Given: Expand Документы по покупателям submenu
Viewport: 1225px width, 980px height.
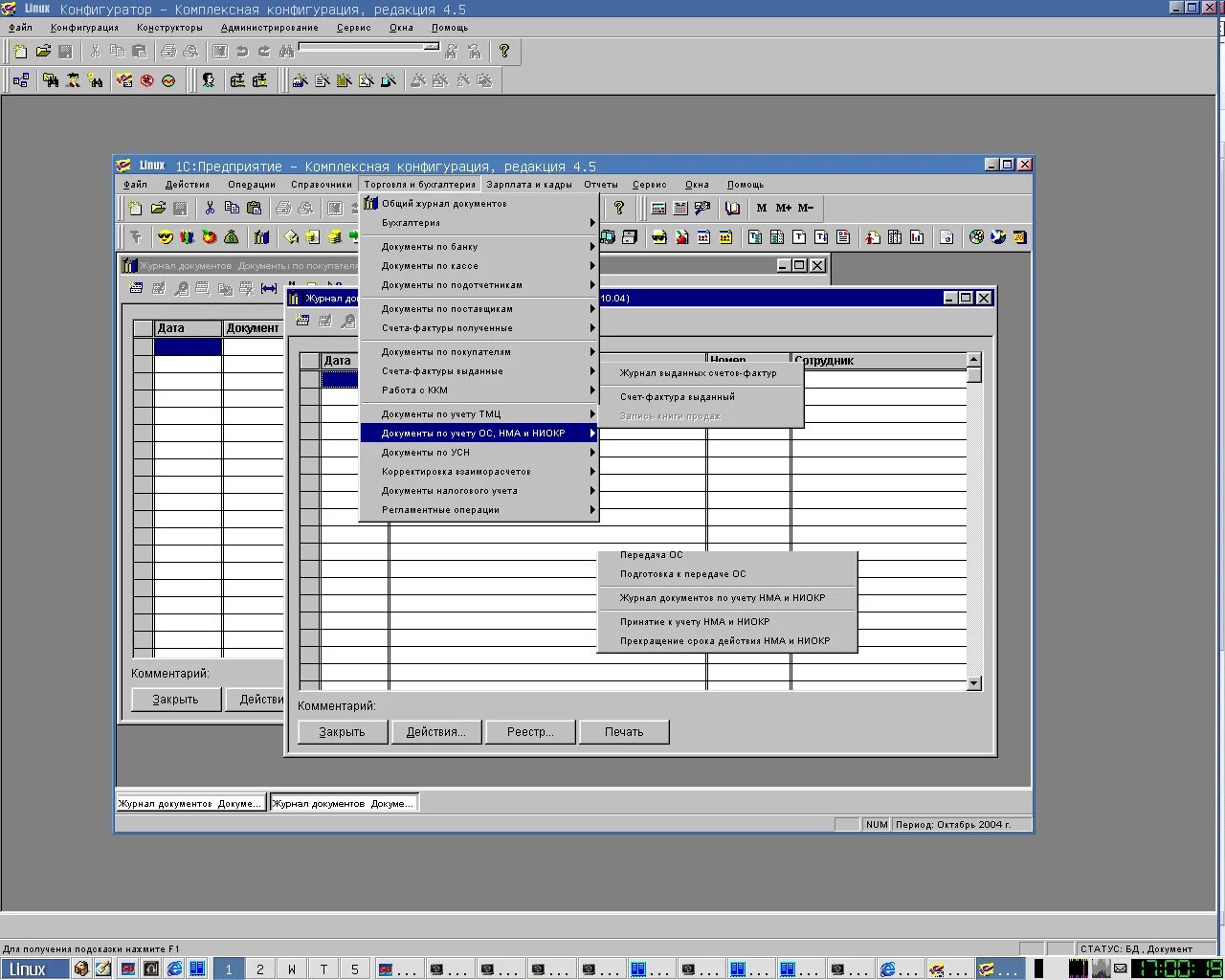Looking at the screenshot, I should point(479,352).
